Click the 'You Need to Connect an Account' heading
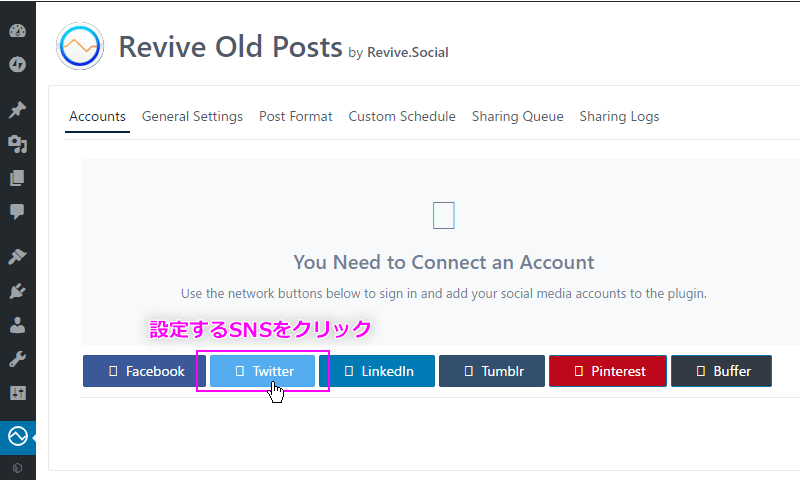 (443, 262)
